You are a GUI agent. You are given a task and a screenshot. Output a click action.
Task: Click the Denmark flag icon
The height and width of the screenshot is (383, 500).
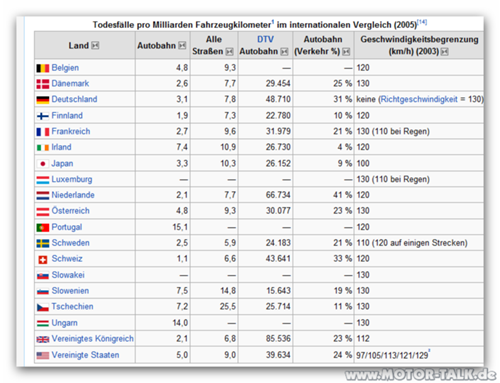[43, 84]
